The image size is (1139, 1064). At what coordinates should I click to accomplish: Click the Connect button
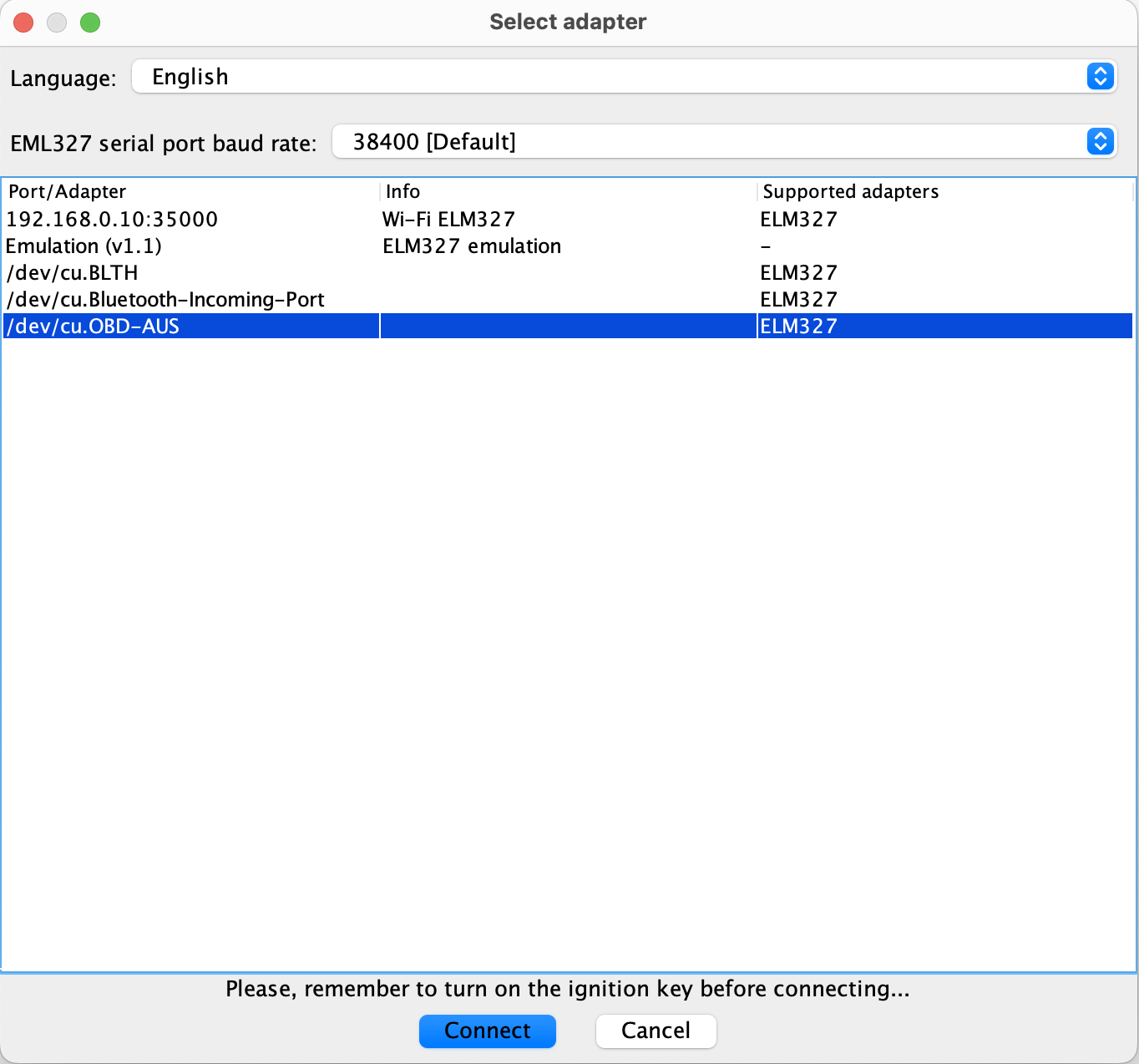point(488,1031)
